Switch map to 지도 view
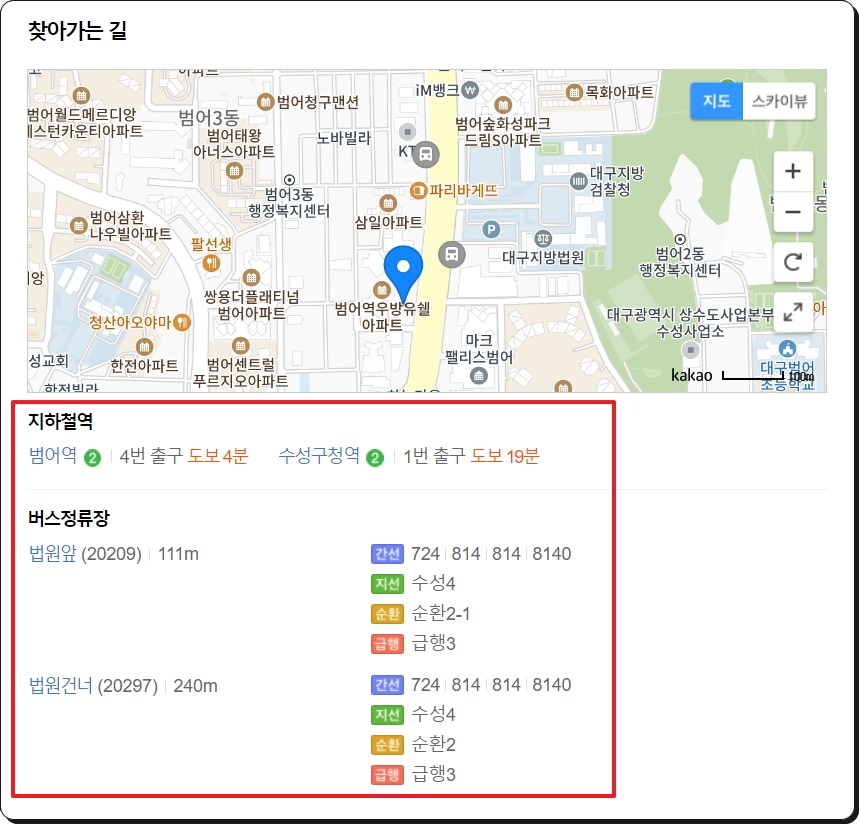The height and width of the screenshot is (824, 859). point(717,101)
